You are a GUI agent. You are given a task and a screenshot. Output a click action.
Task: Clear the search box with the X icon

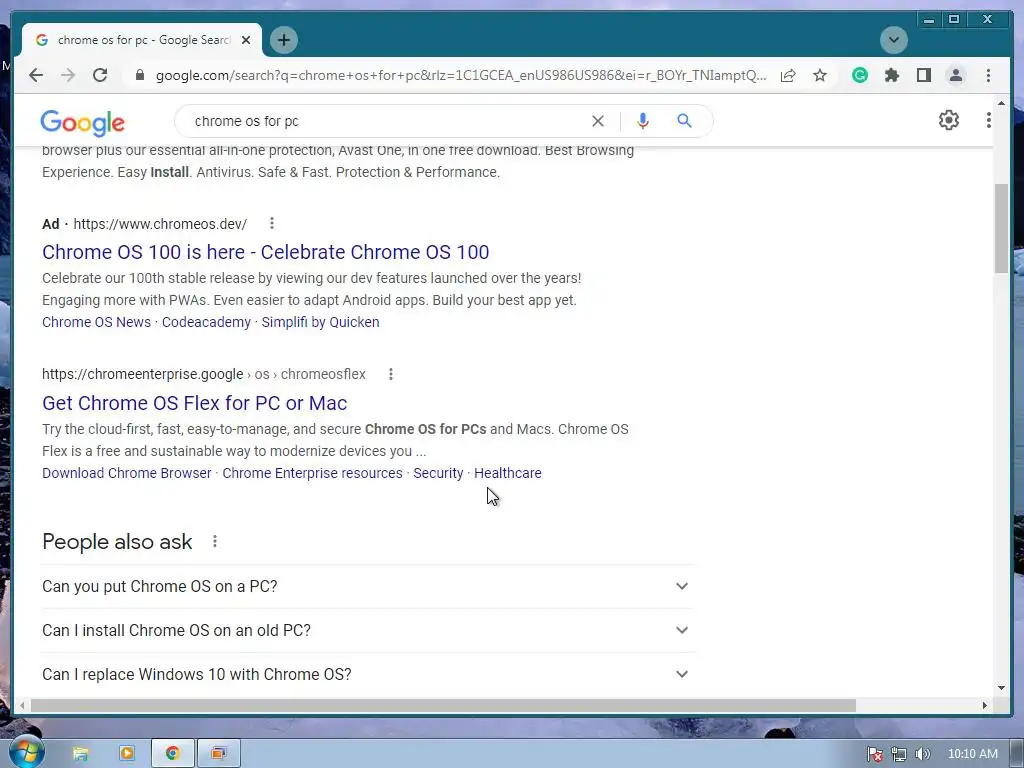(598, 121)
